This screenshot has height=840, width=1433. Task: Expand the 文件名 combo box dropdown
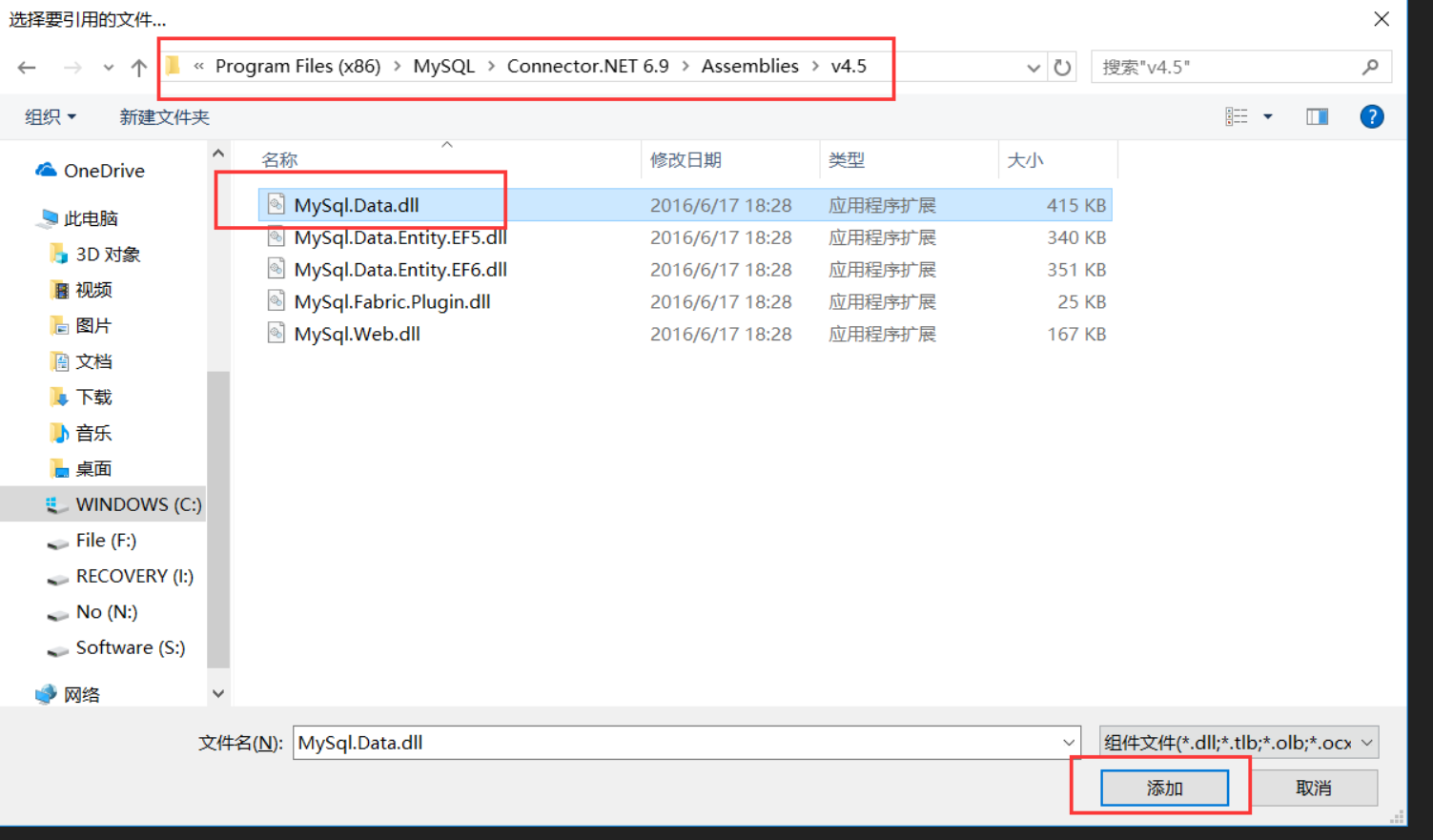(1069, 743)
